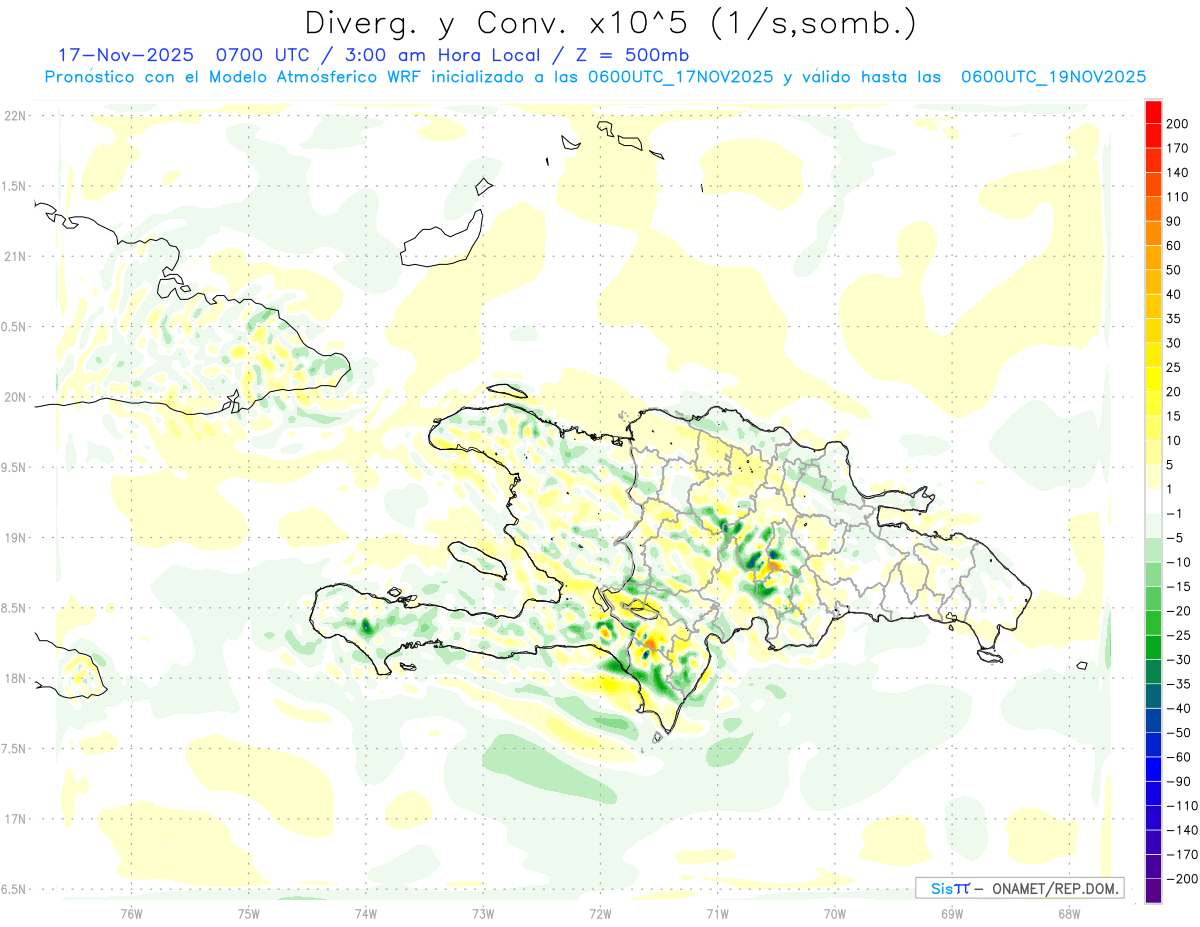This screenshot has height=927, width=1200.
Task: Click the yellow colorbar swatch between 25 and 20
Action: tap(1154, 380)
